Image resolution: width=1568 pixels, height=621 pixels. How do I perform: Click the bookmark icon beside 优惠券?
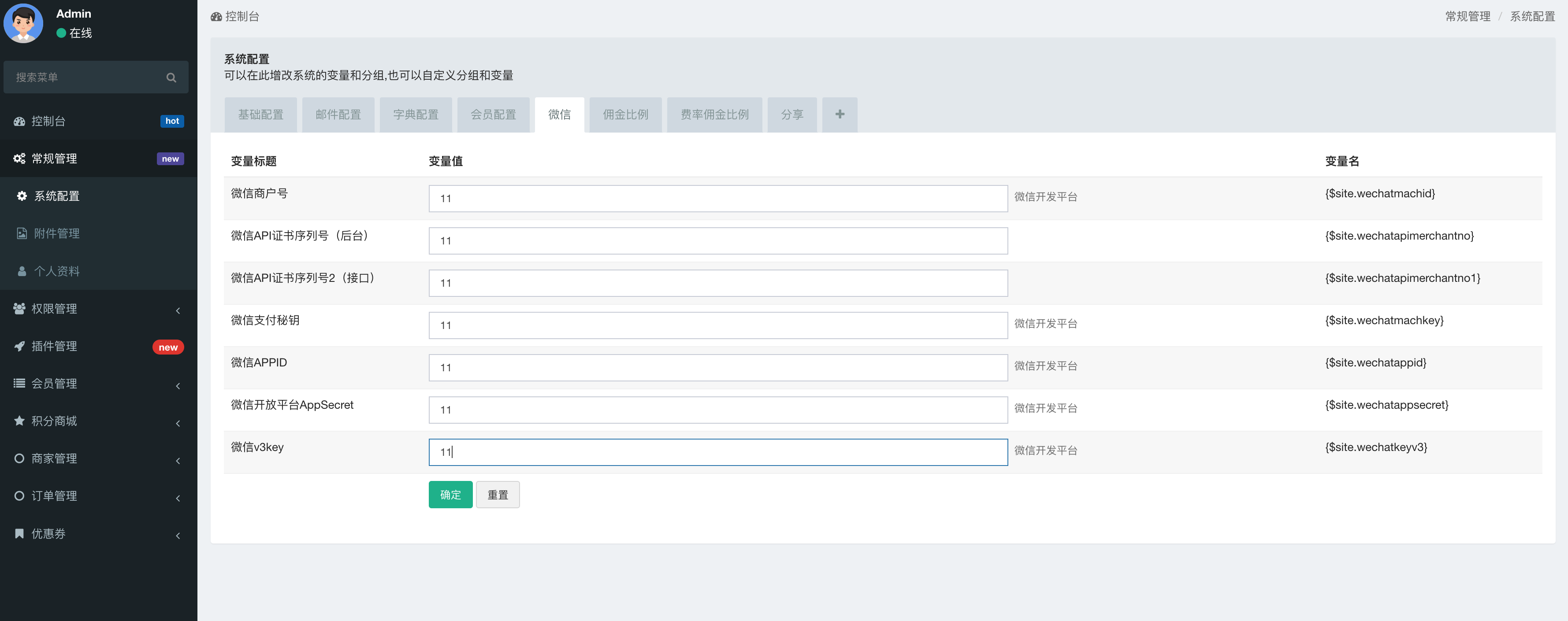19,533
